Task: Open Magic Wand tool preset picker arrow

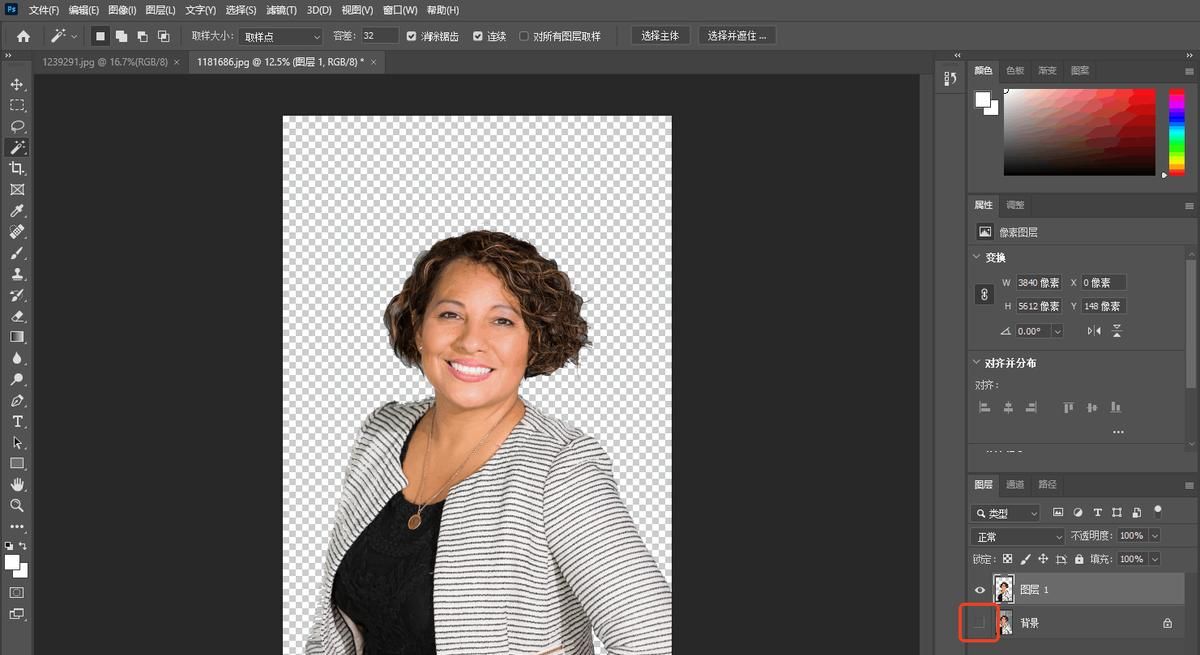Action: 74,36
